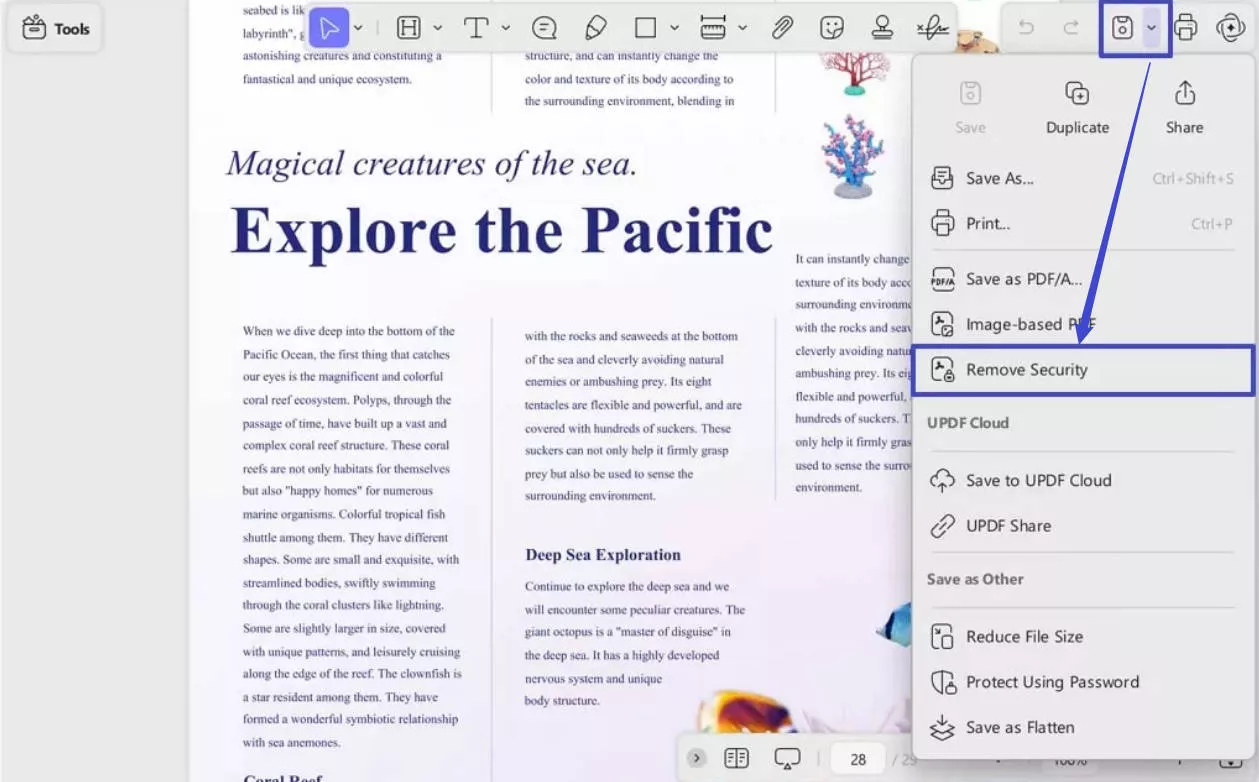Click Reduce File Size option
Viewport: 1259px width, 782px height.
1024,637
